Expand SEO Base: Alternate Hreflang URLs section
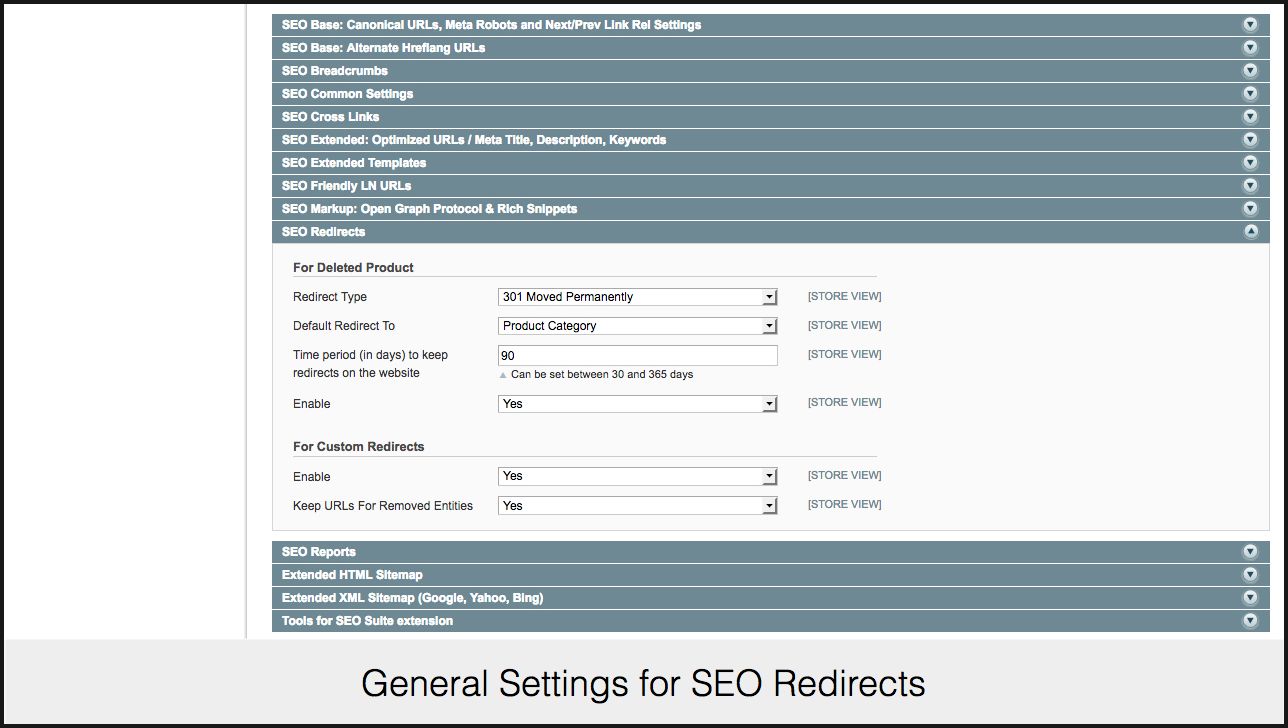 pyautogui.click(x=383, y=48)
